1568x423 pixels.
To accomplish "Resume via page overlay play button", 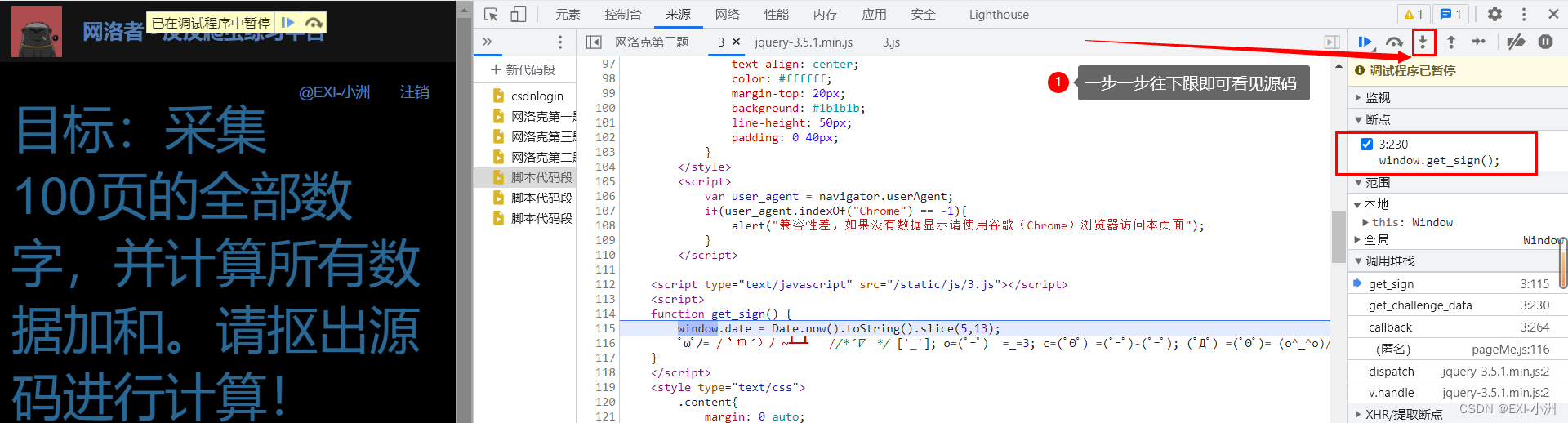I will pos(288,23).
